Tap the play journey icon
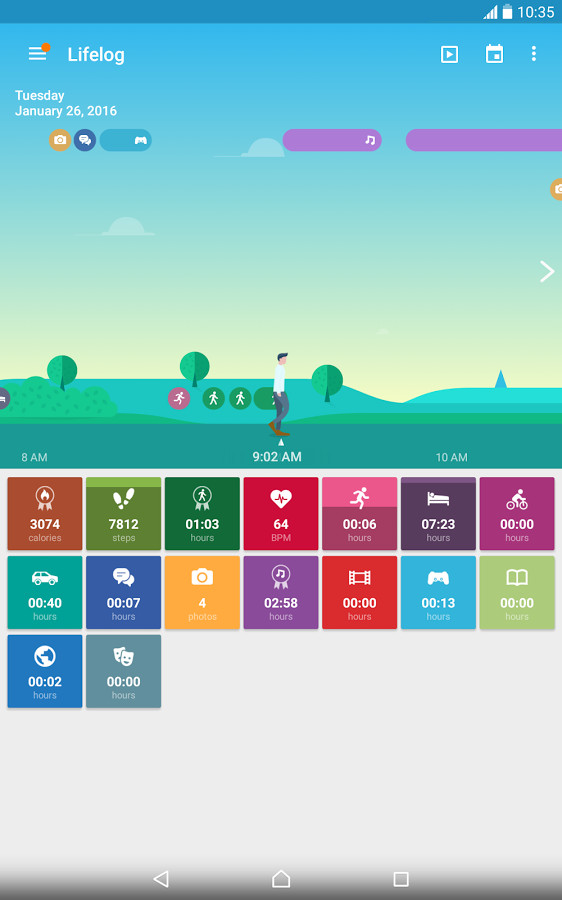 449,55
